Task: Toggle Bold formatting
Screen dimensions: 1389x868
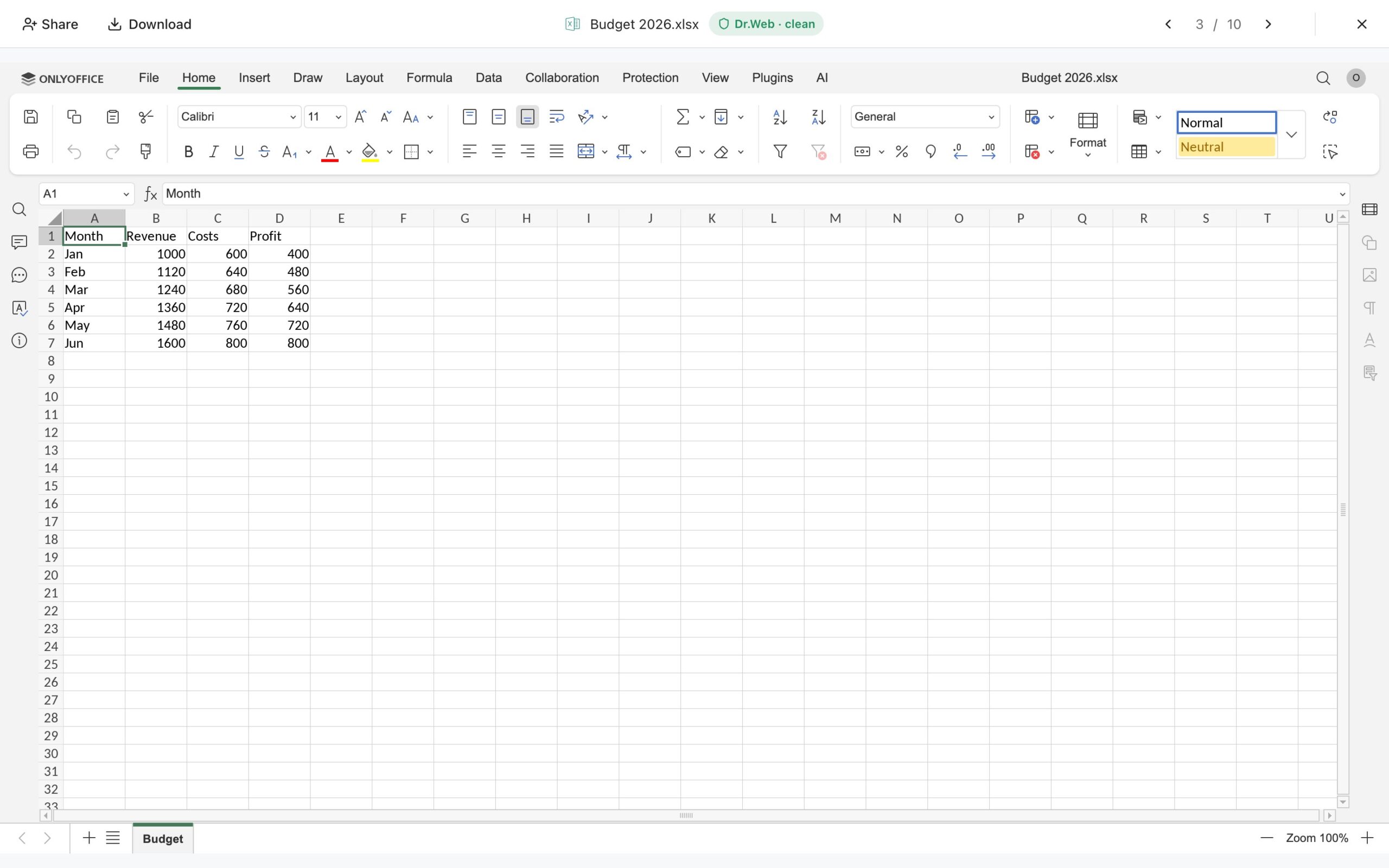Action: (x=188, y=151)
